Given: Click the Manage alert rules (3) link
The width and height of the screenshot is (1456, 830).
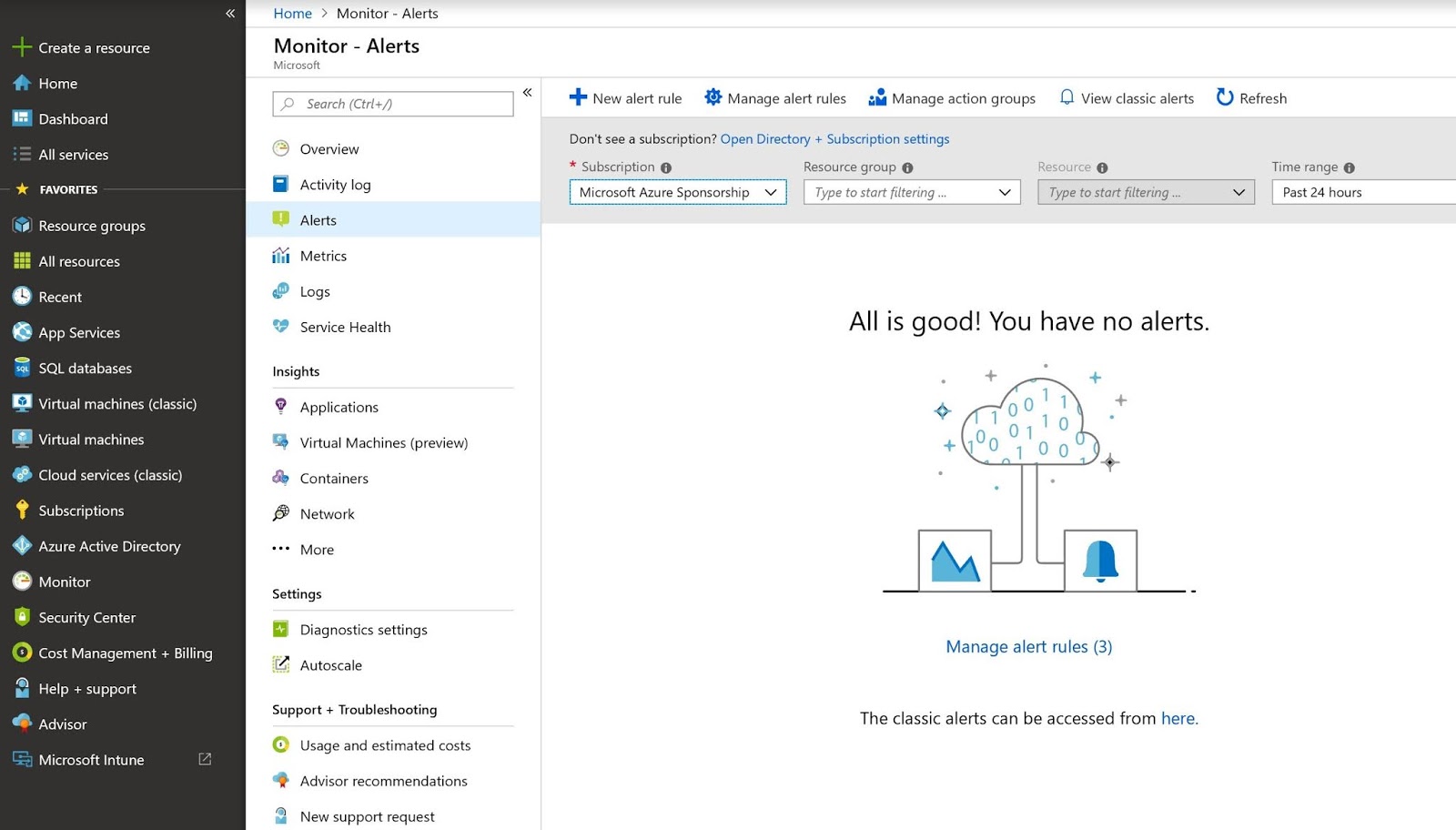Looking at the screenshot, I should pyautogui.click(x=1028, y=646).
